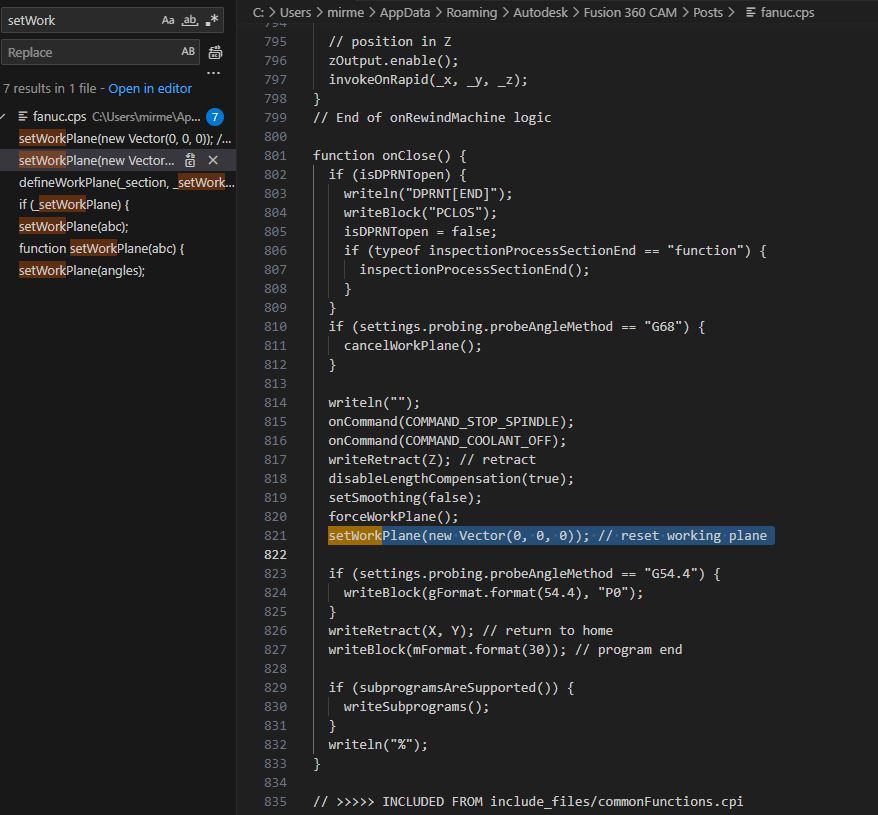Screen dimensions: 878x815
Task: Open the 'function setWorkPlane(abc)' result
Action: [x=102, y=248]
